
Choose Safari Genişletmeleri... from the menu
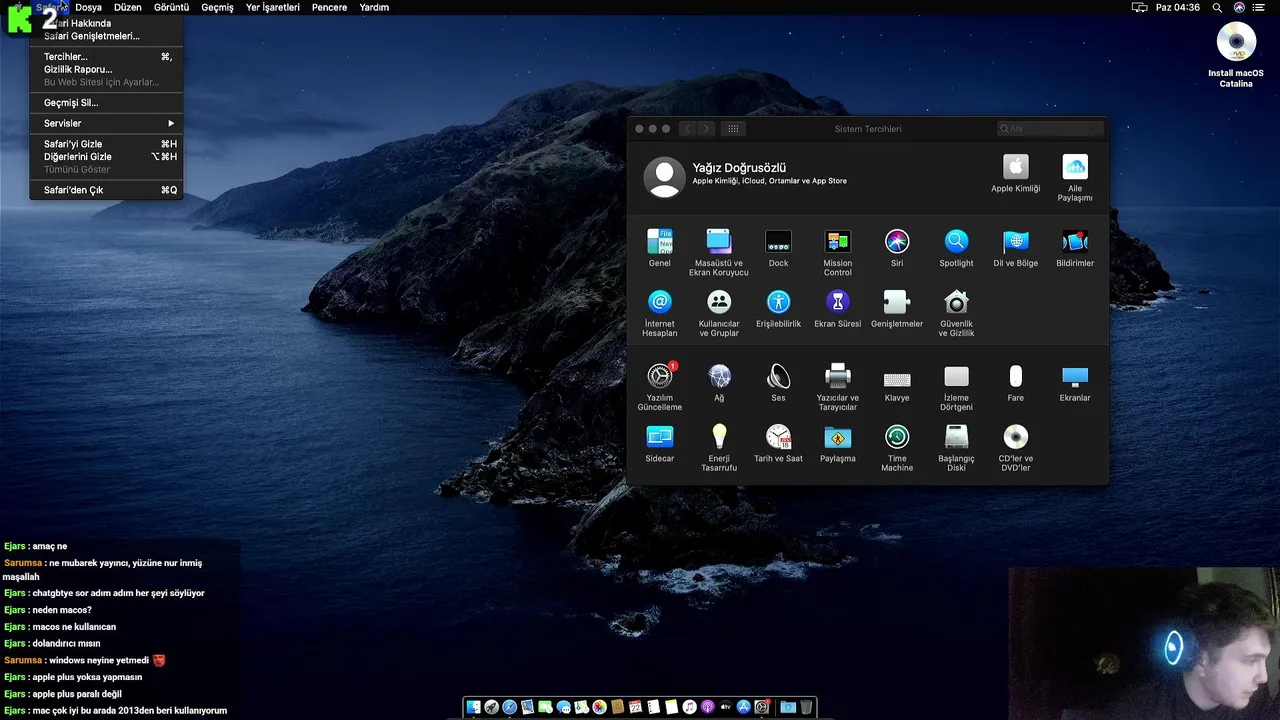coord(106,36)
